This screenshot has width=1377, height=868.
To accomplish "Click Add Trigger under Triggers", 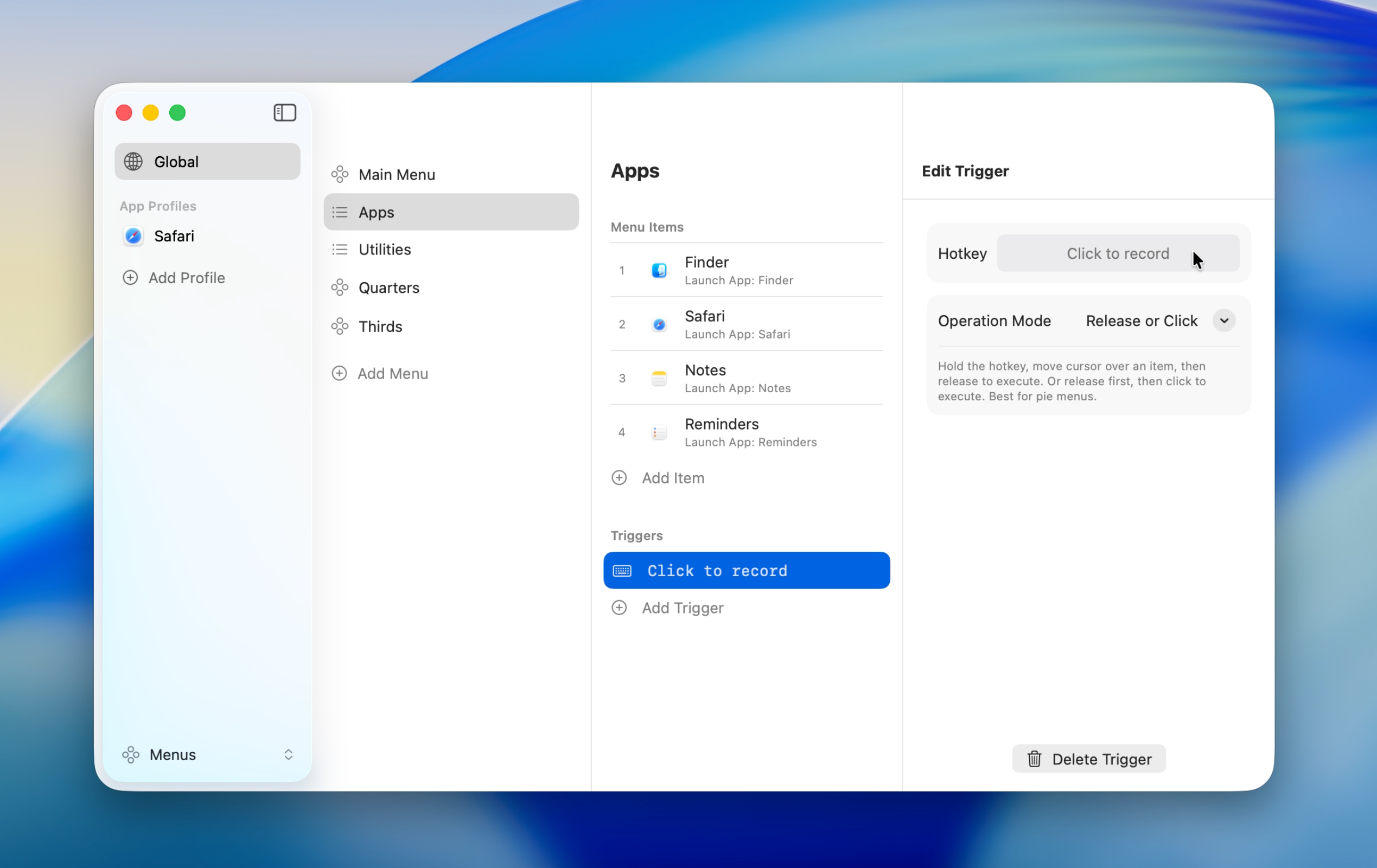I will point(682,608).
